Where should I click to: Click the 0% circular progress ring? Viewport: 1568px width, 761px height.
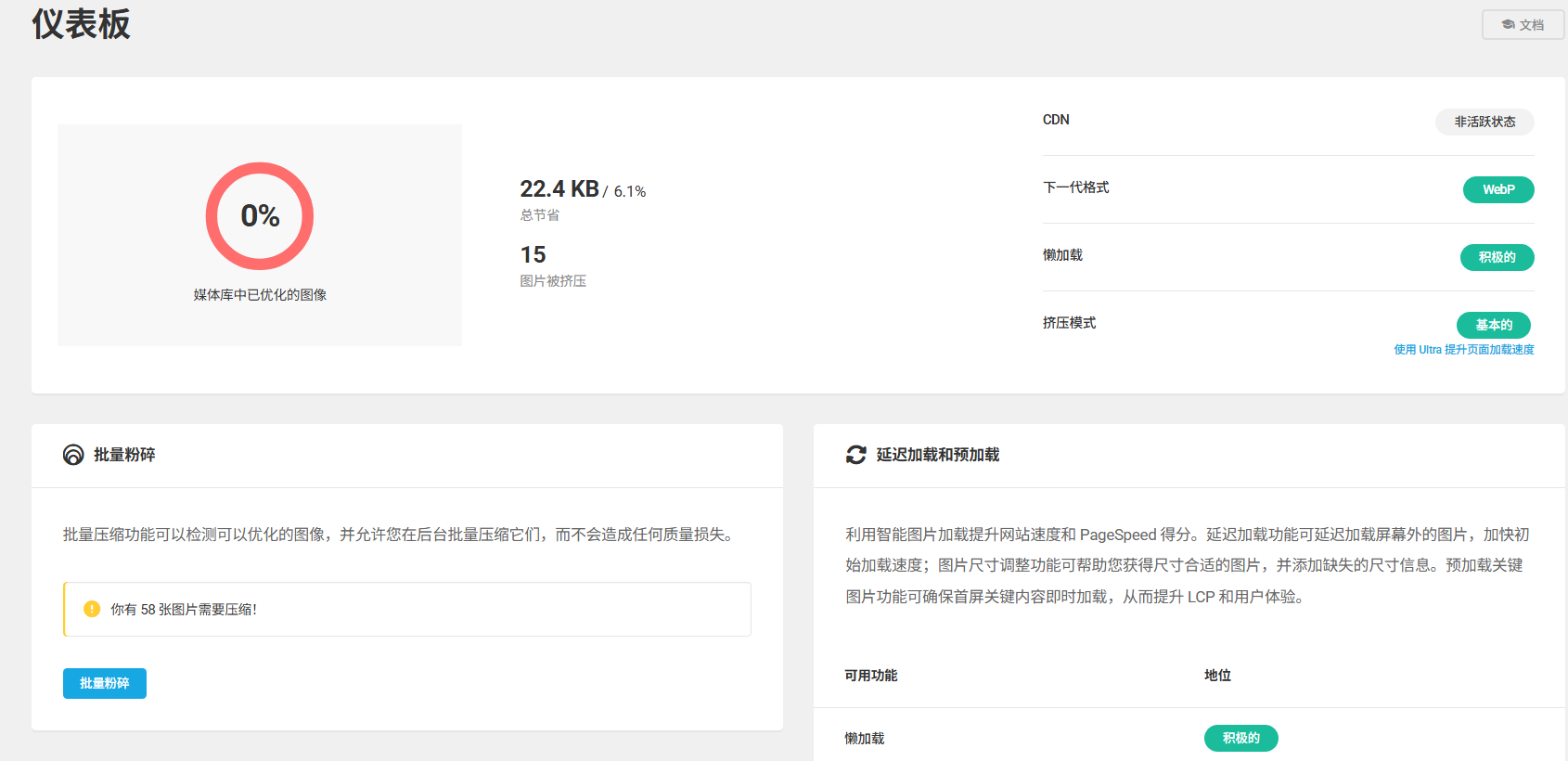[x=260, y=216]
